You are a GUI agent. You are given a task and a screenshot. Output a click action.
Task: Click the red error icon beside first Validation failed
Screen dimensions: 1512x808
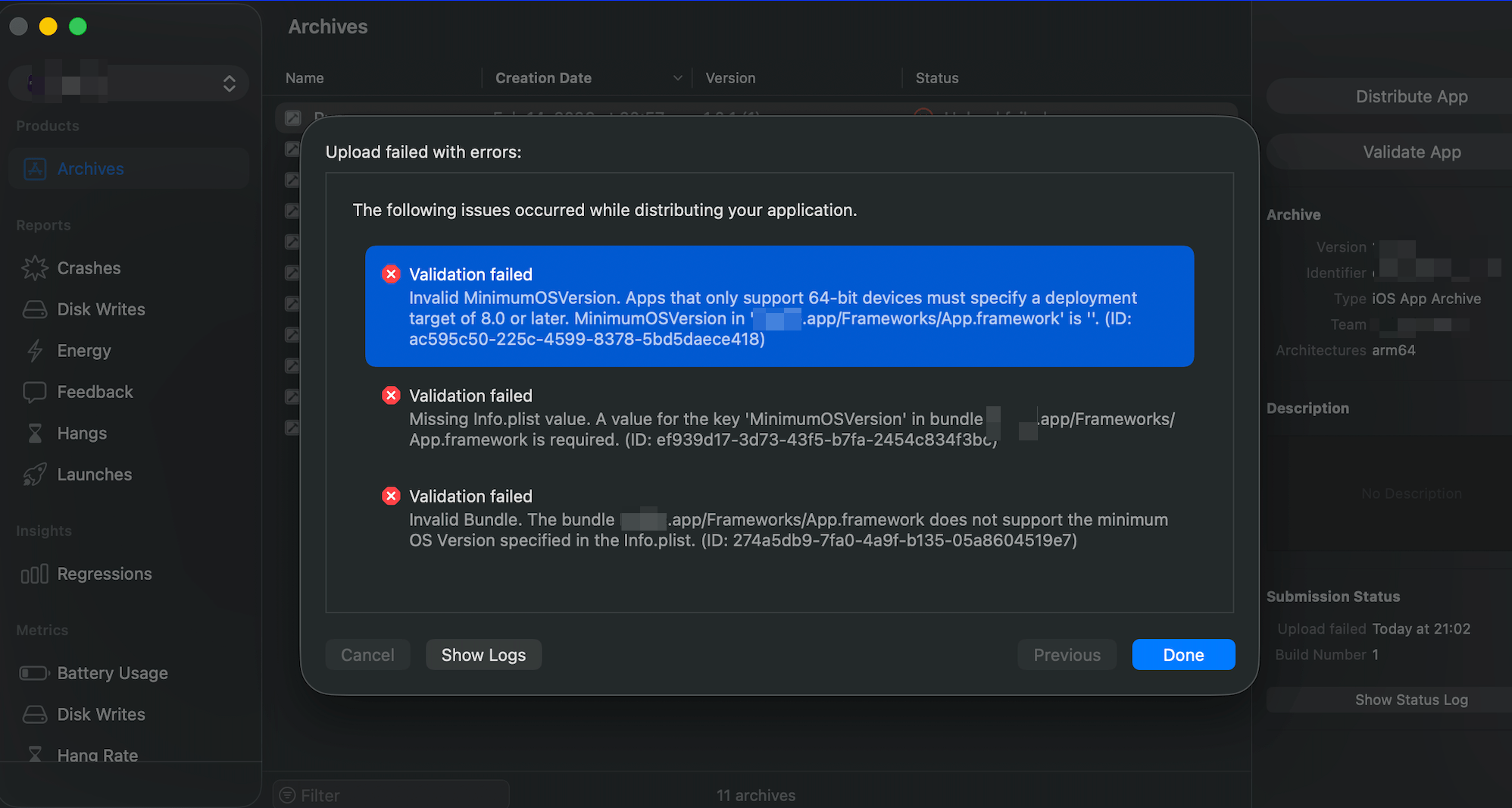(x=391, y=274)
